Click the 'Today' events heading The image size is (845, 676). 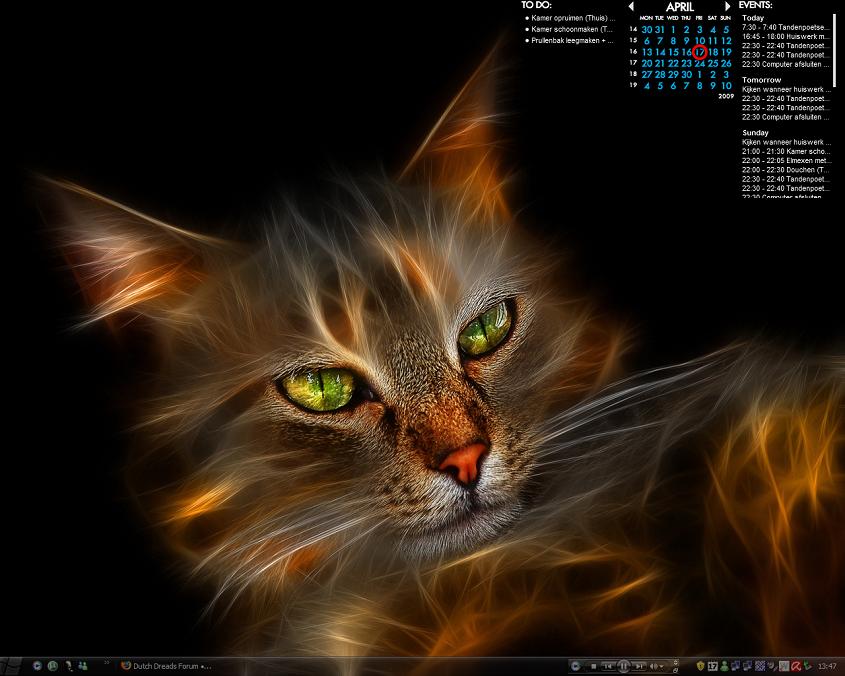point(753,18)
